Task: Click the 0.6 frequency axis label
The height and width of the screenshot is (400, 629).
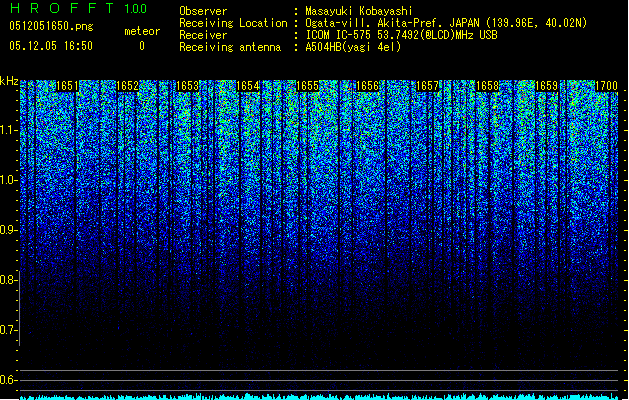Action: (9, 380)
